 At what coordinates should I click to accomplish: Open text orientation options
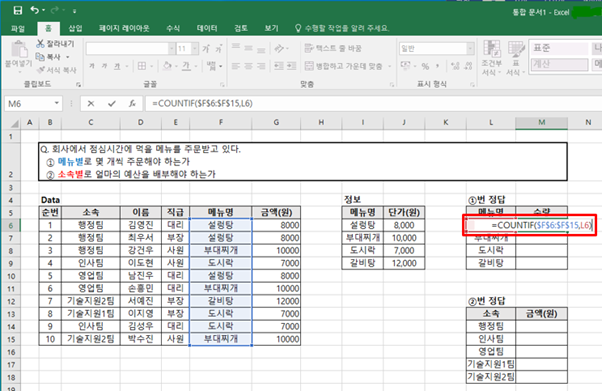click(281, 48)
